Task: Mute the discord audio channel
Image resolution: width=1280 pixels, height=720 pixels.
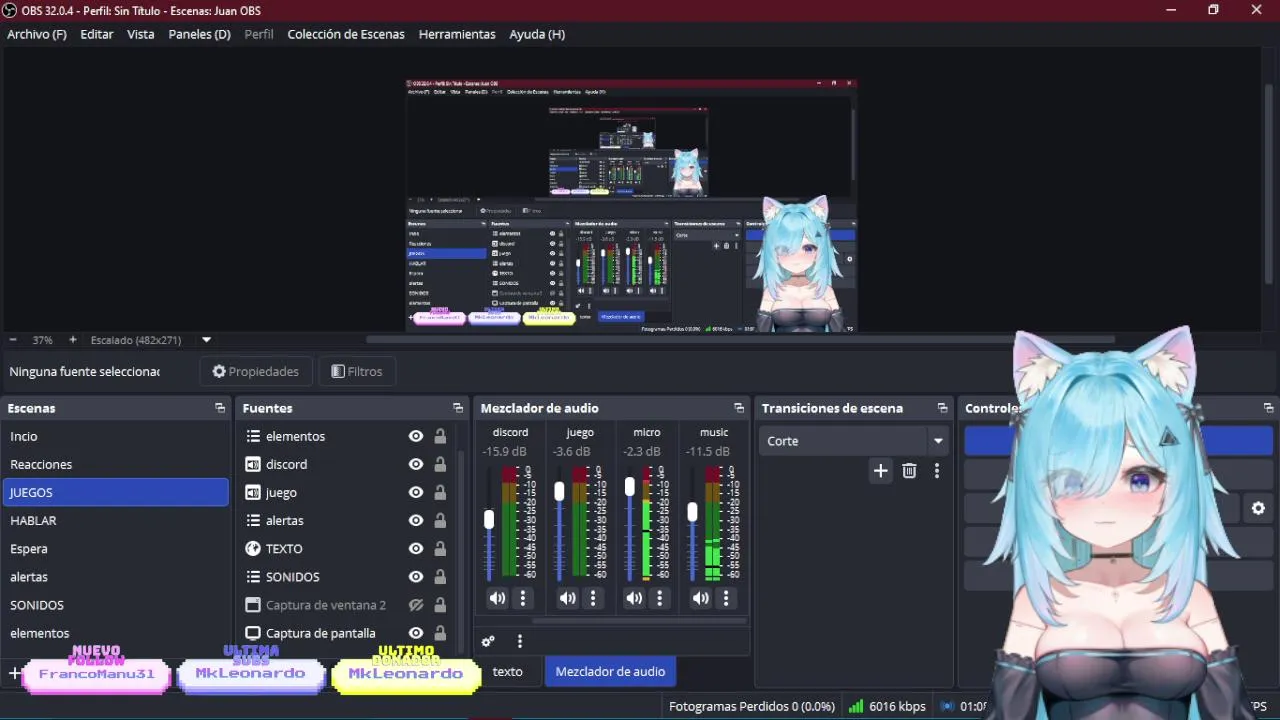Action: click(x=497, y=598)
